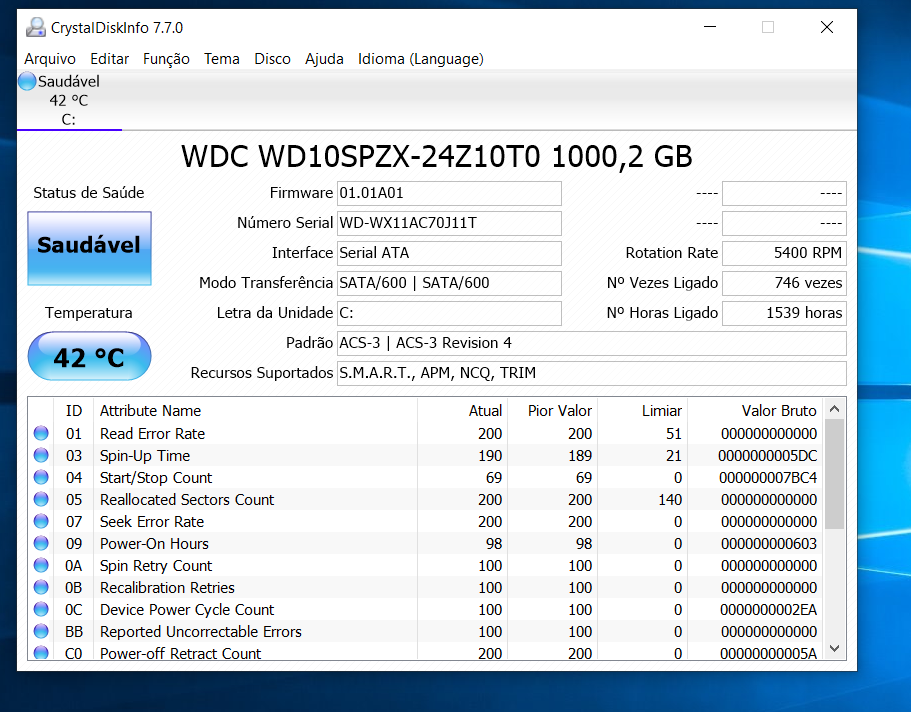Open the Tema menu
The image size is (911, 712).
coord(222,59)
